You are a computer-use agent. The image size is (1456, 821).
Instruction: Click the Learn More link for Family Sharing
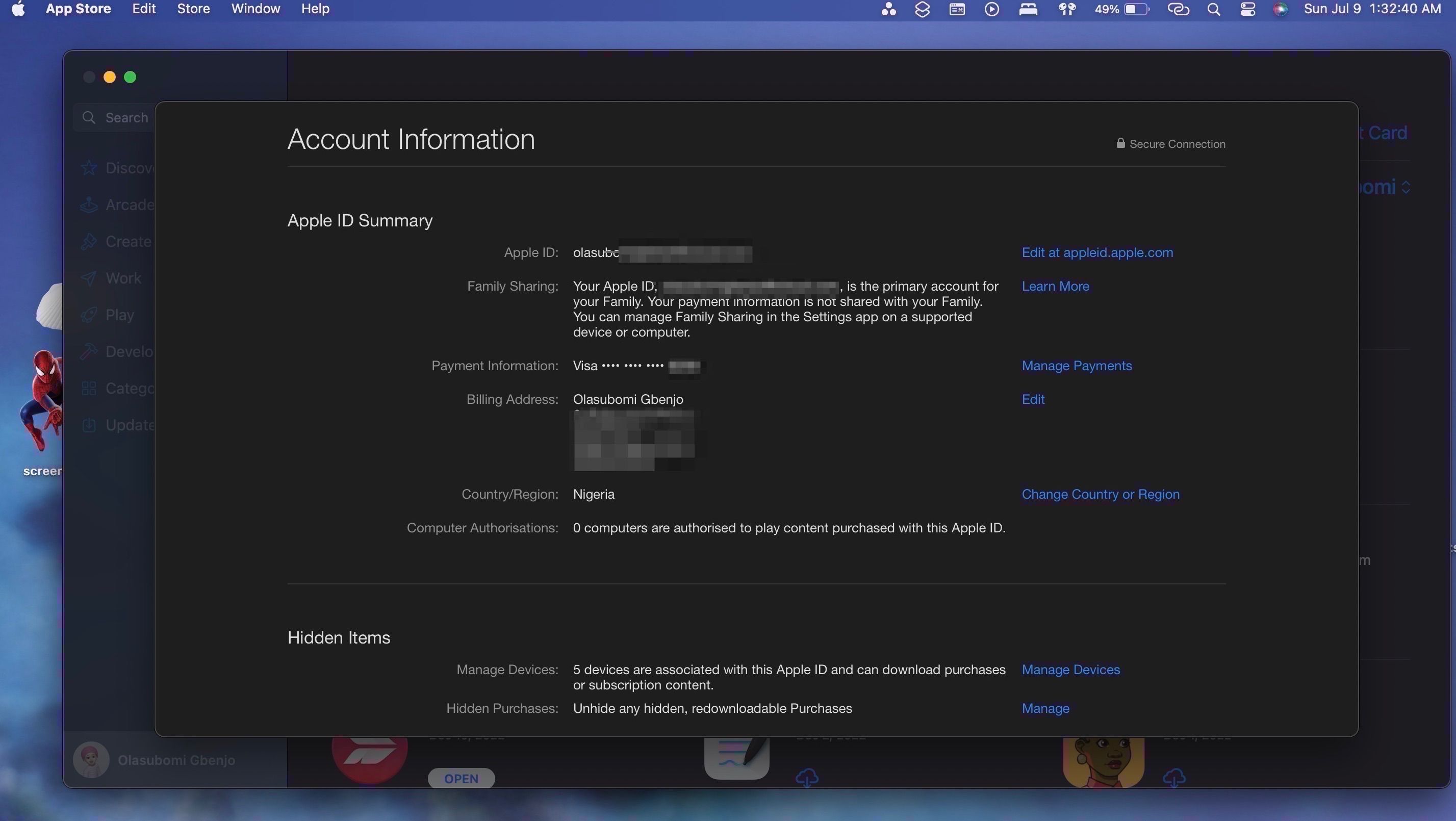[1055, 287]
